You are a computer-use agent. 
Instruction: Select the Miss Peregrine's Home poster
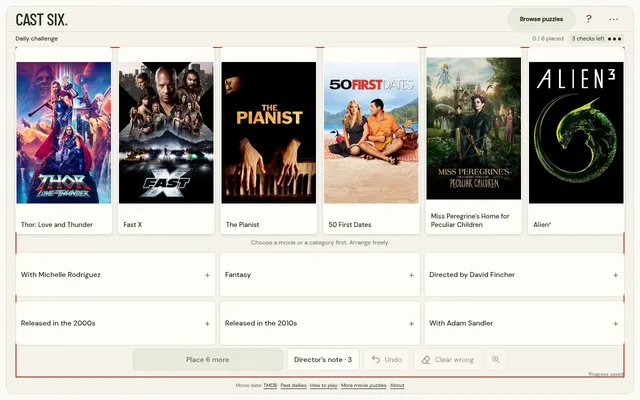coord(473,129)
